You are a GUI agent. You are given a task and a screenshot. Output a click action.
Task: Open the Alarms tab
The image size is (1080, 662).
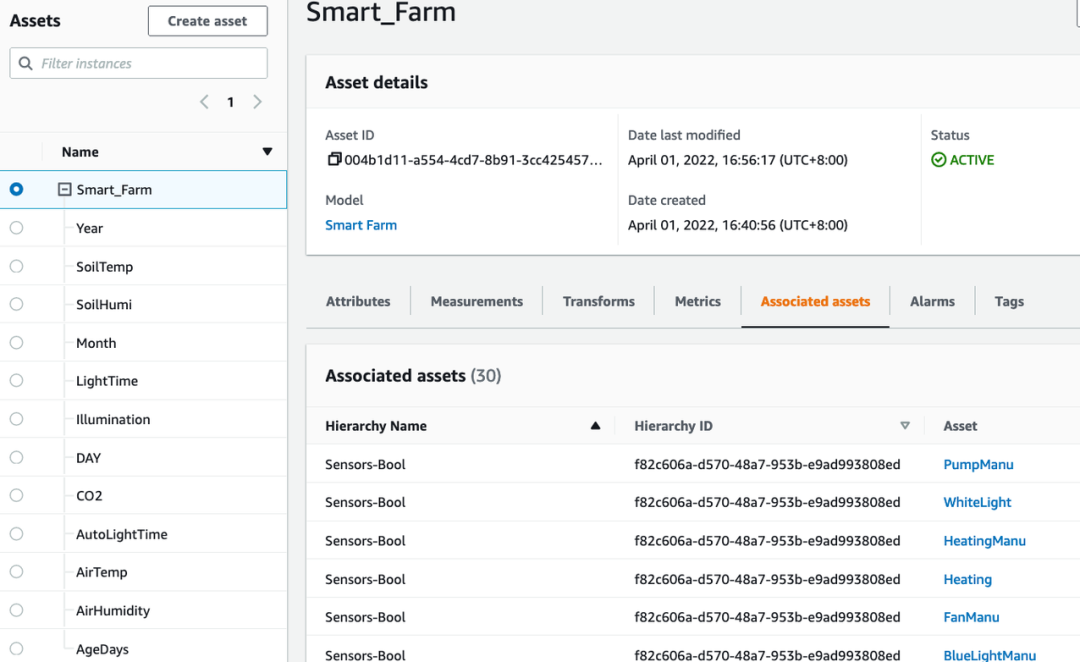point(932,301)
